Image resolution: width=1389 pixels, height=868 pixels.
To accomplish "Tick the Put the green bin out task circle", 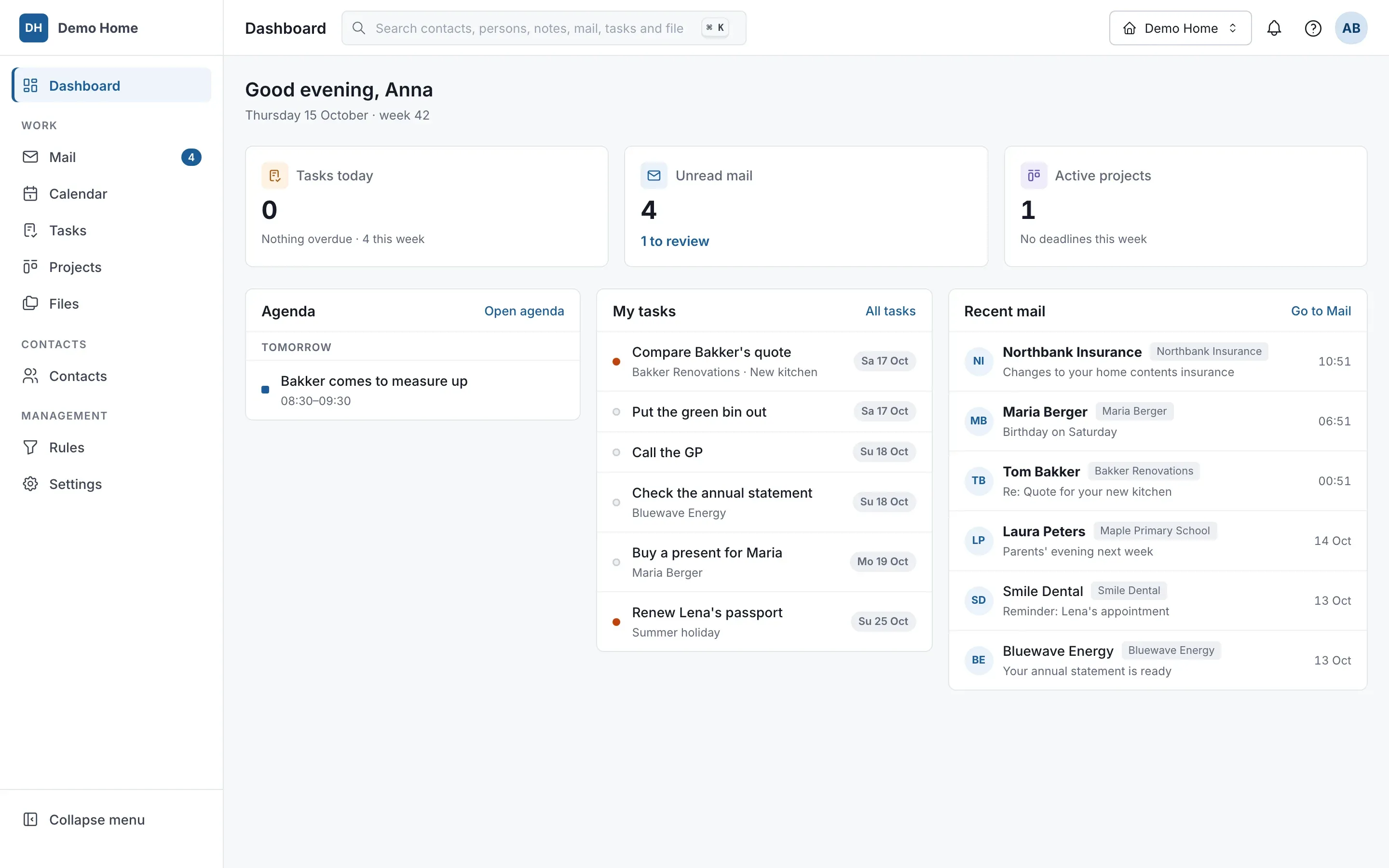I will click(x=616, y=412).
